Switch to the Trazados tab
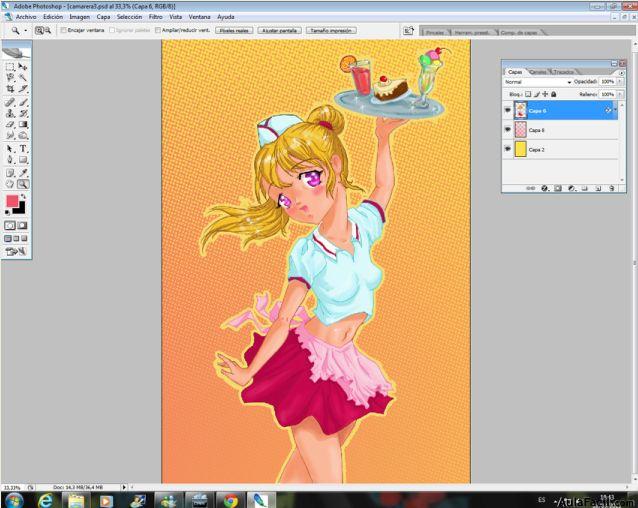 563,72
